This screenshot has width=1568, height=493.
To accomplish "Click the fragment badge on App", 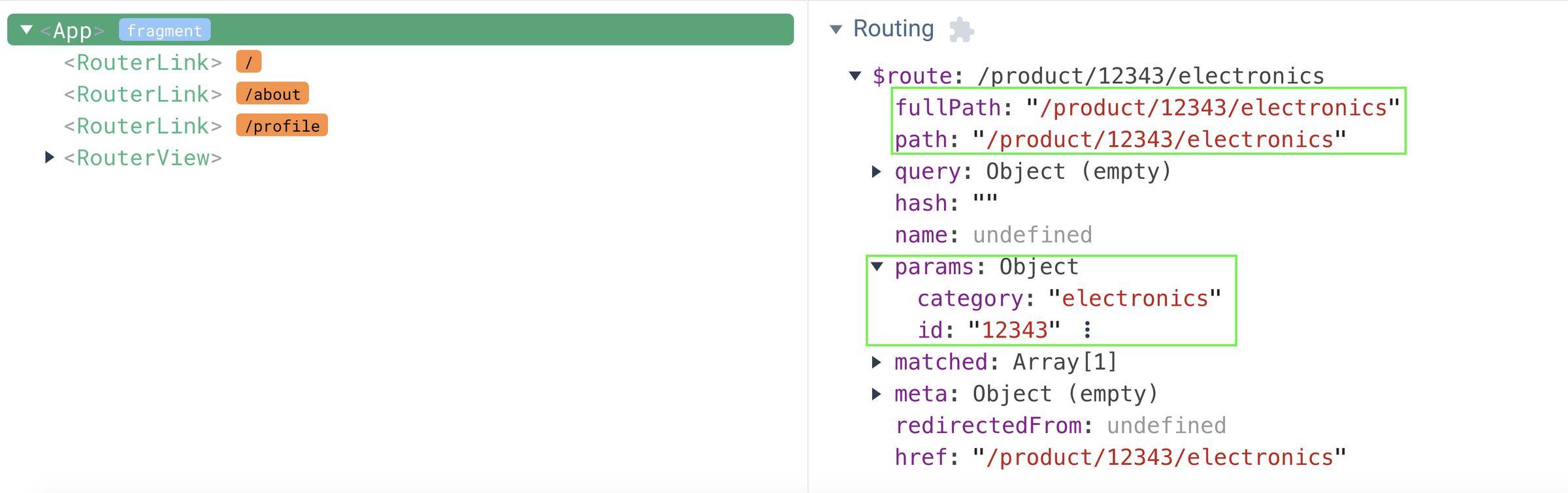I will pyautogui.click(x=165, y=31).
